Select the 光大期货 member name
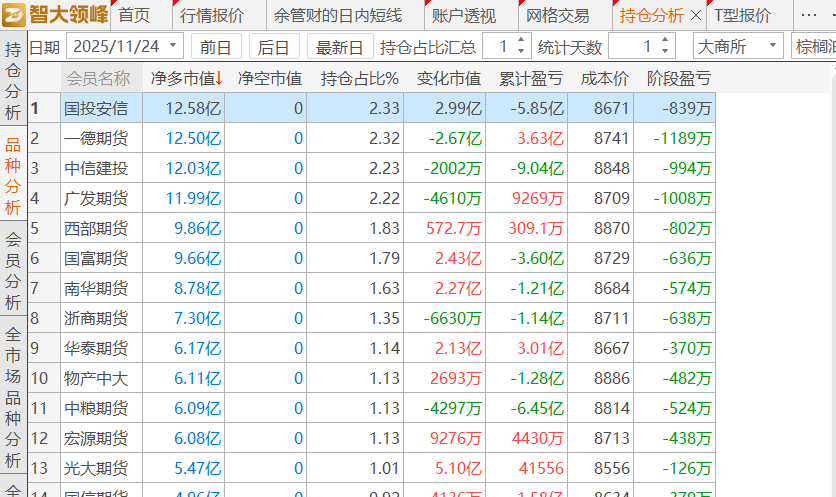The width and height of the screenshot is (836, 497). (x=96, y=468)
